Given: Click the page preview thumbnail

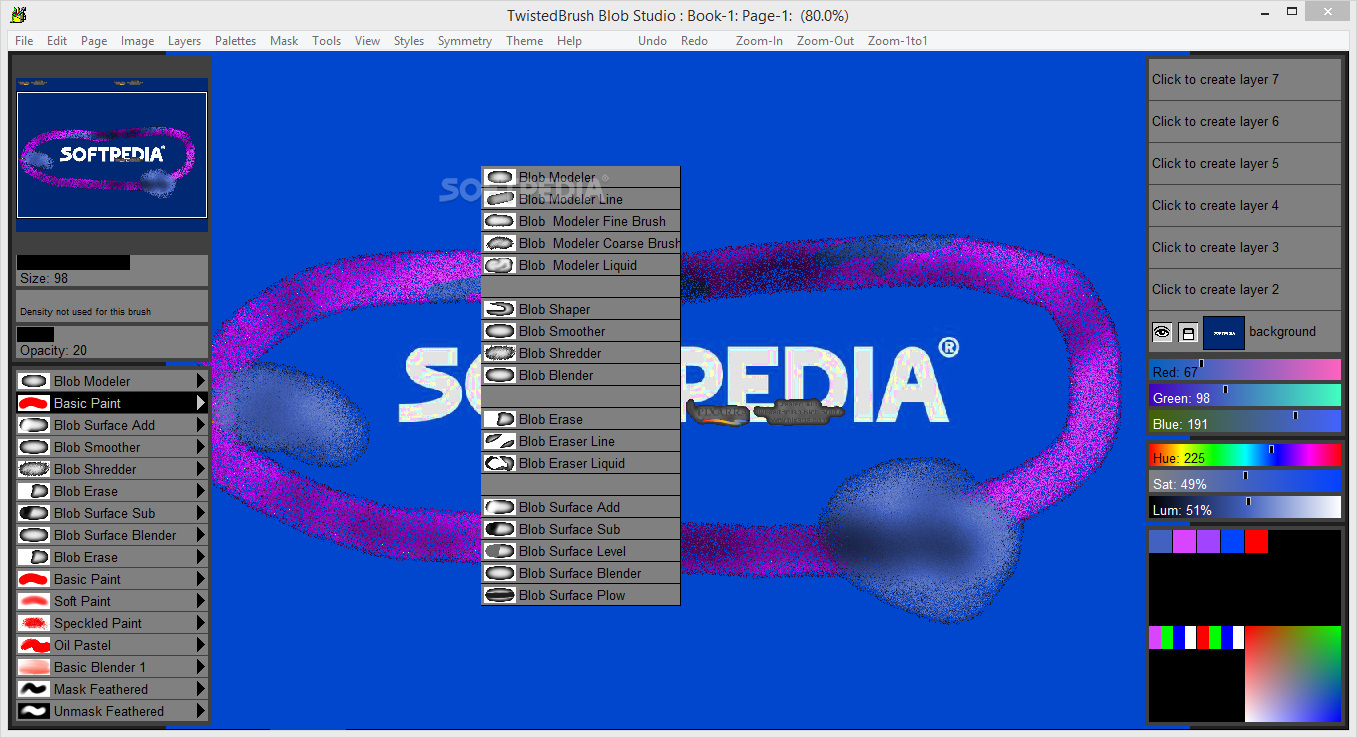Looking at the screenshot, I should [x=112, y=155].
